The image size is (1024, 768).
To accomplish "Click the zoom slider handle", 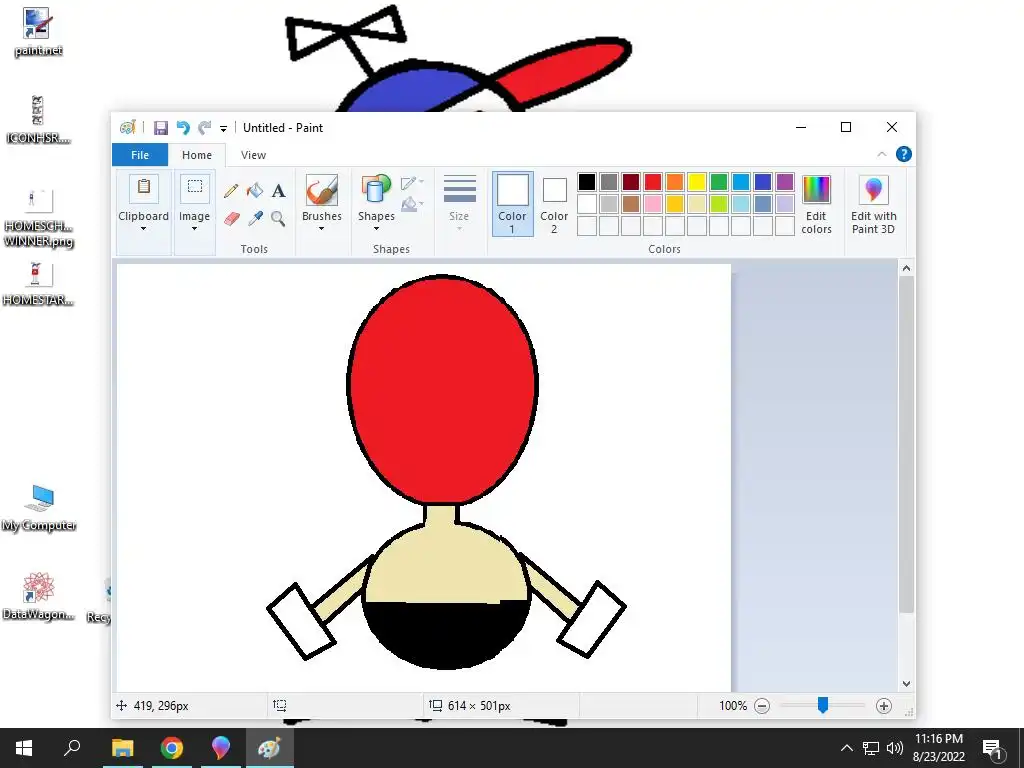I will (823, 705).
